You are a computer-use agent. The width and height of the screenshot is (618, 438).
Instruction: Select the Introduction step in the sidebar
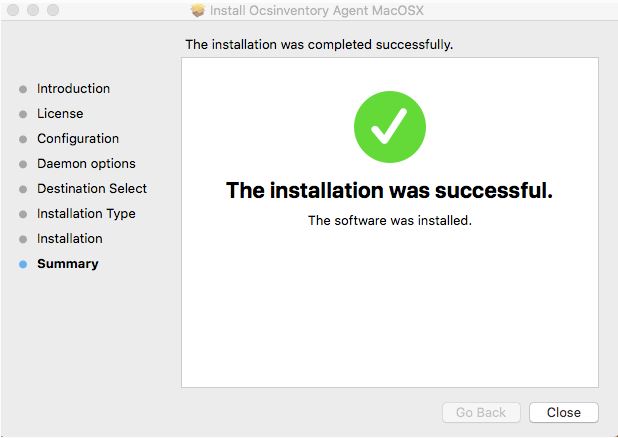pyautogui.click(x=73, y=89)
